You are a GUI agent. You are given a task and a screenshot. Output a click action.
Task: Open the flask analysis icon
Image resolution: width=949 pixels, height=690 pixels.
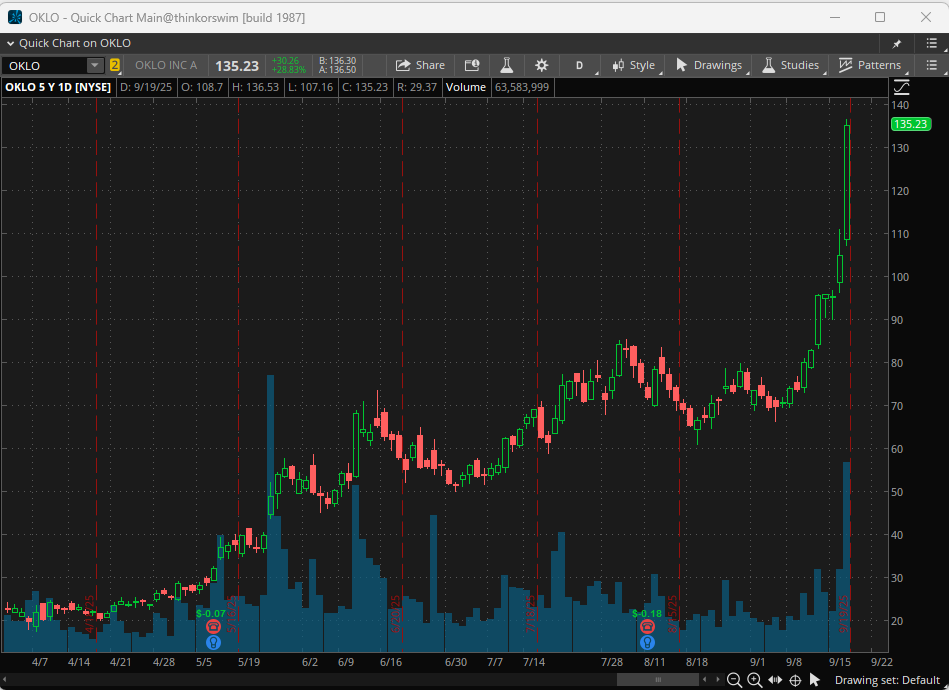point(507,65)
